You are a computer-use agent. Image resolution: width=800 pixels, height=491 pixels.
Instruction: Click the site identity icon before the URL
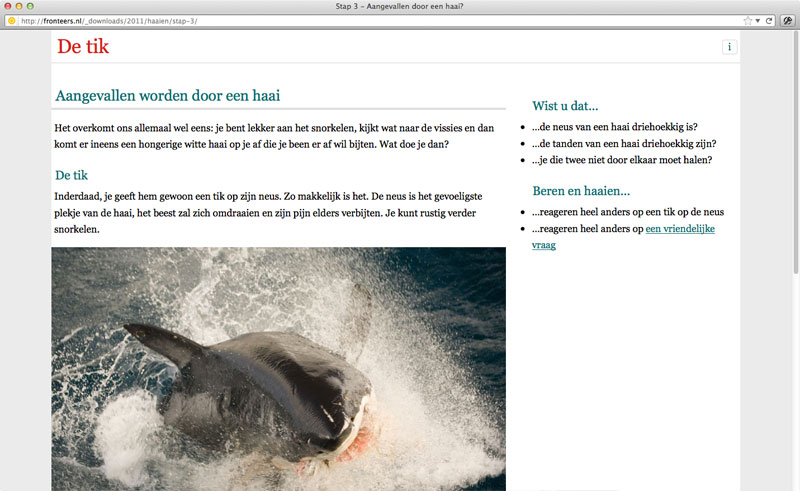tap(11, 20)
